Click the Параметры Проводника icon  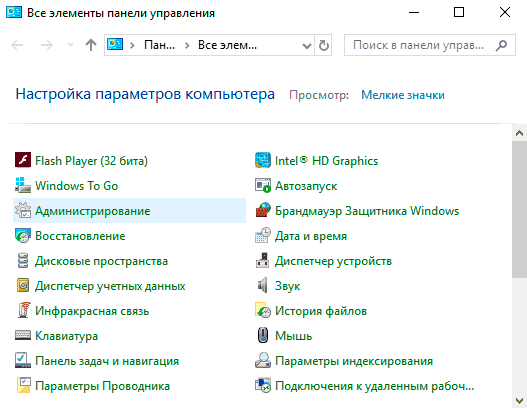(23, 385)
